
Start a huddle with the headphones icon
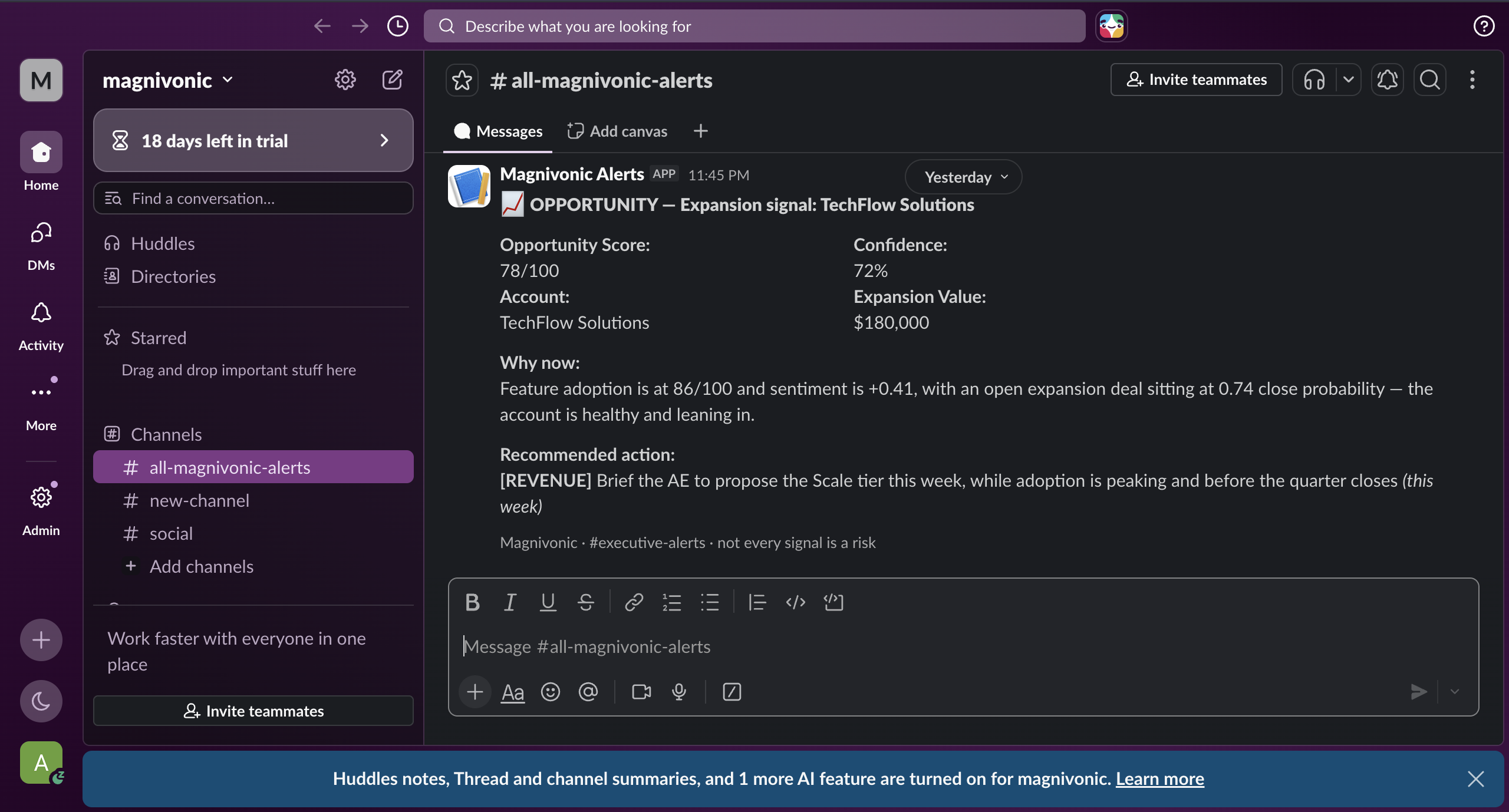(x=1314, y=80)
